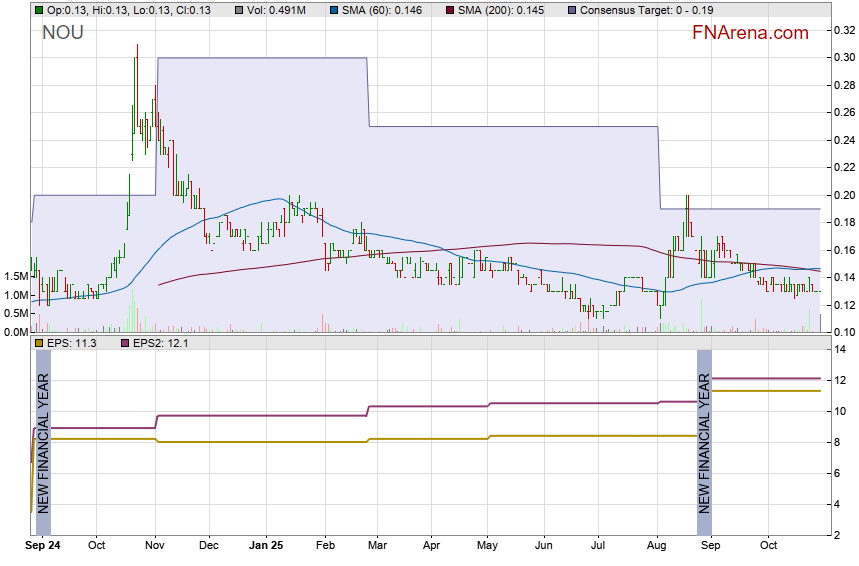Click the blue SMA (60) legend swatch
The image size is (859, 566).
[332, 10]
